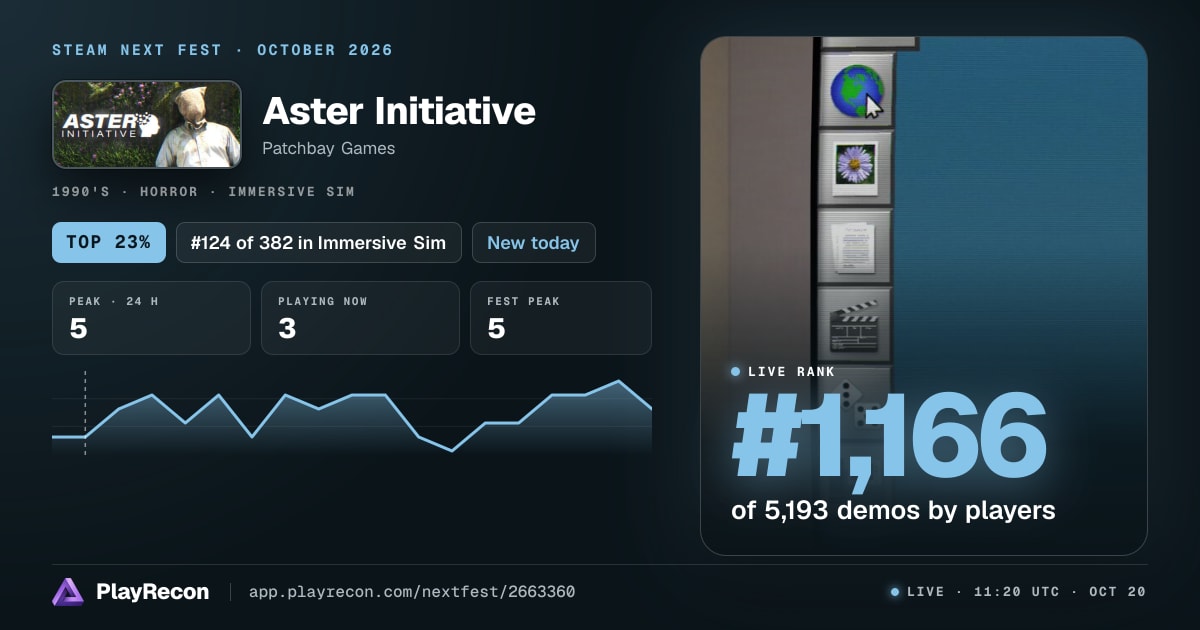Click the clapperboard icon in the screenshot
This screenshot has width=1200, height=630.
854,325
